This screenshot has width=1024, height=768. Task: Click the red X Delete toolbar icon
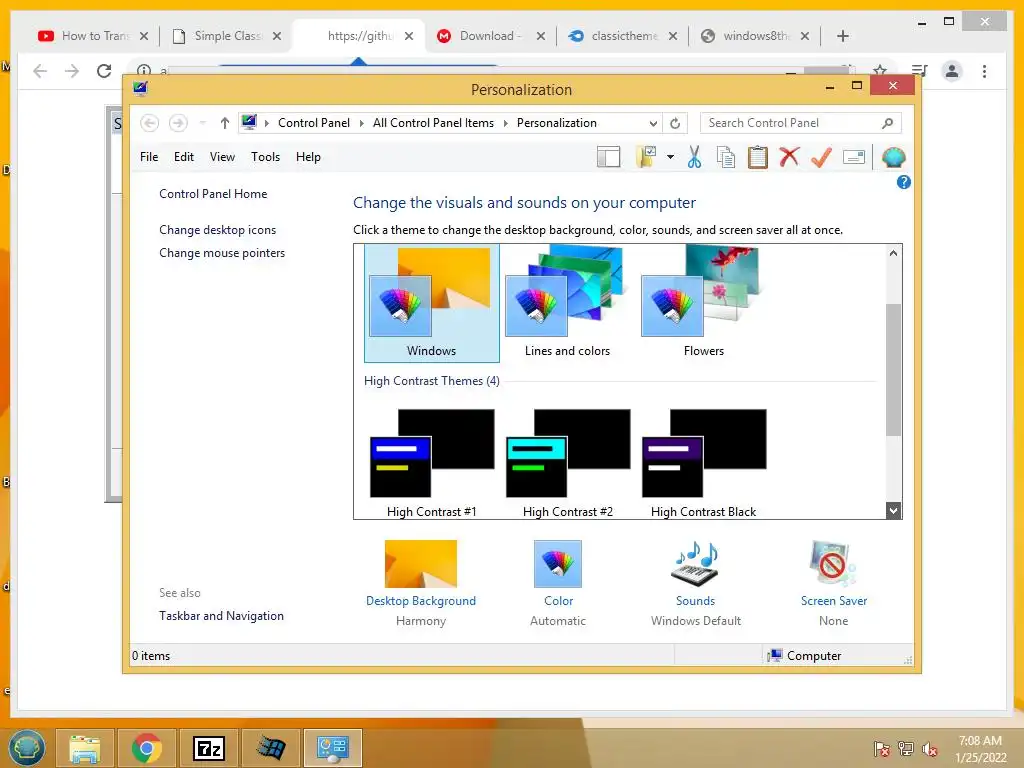[x=789, y=157]
